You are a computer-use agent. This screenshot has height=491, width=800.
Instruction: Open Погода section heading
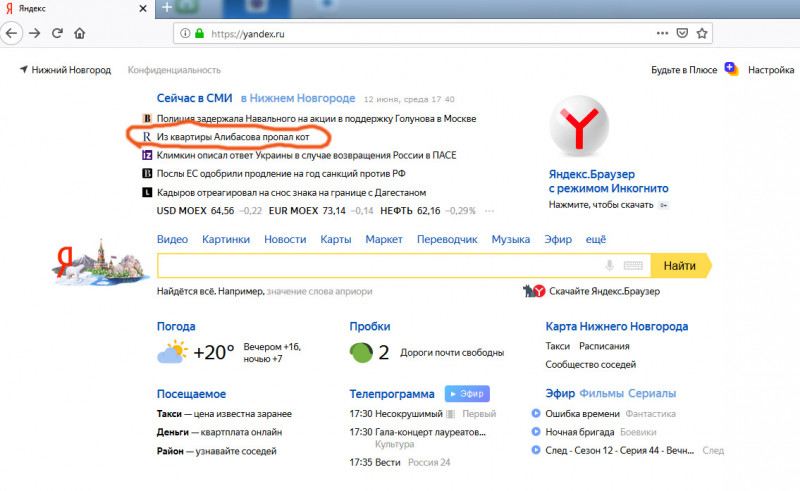pos(176,326)
